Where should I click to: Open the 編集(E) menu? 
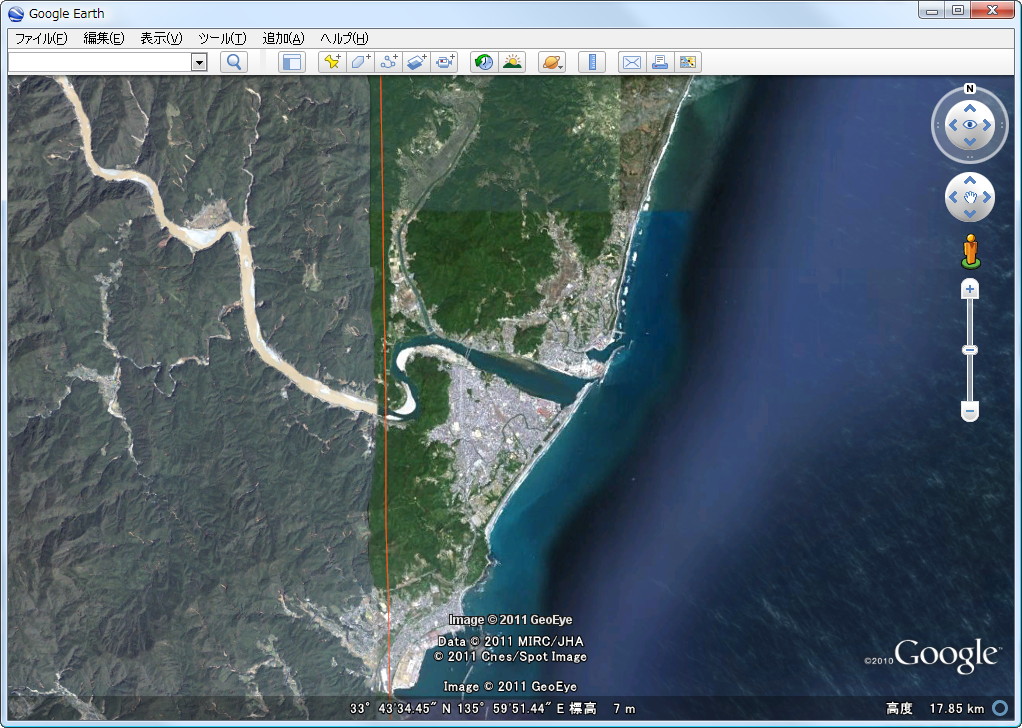[104, 38]
